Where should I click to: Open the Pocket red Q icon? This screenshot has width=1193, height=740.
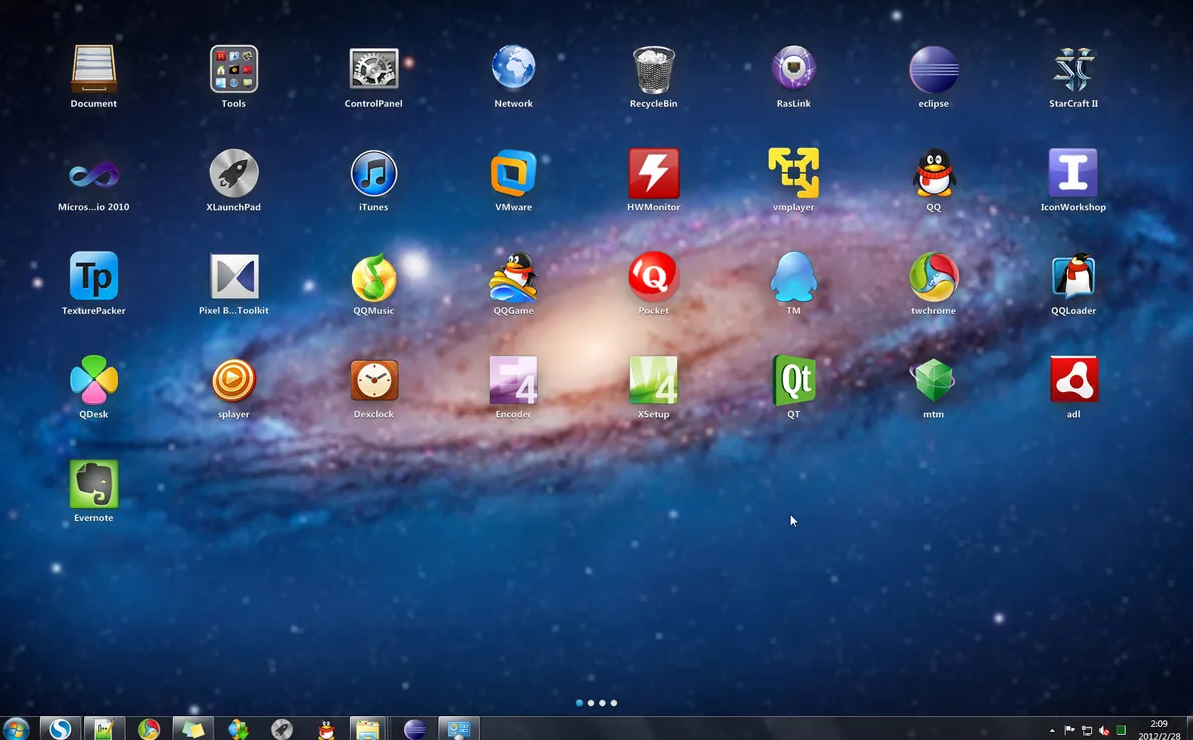click(654, 276)
